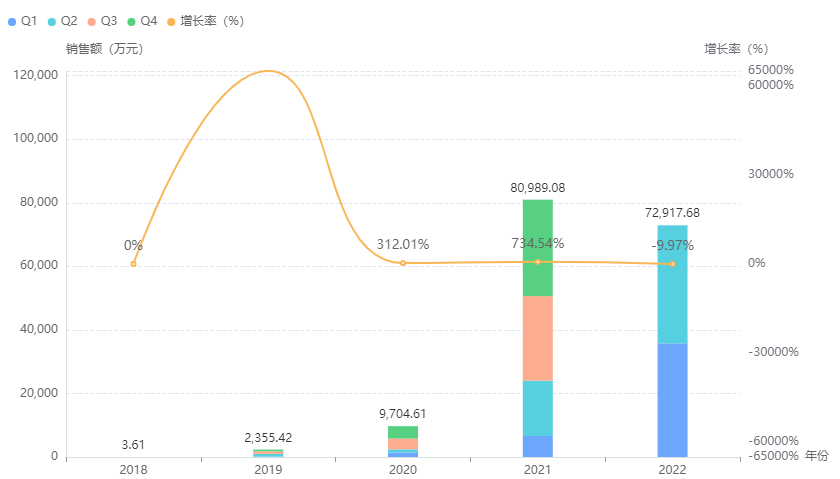Select the orange Q3 segment of 2021 bar
Image resolution: width=840 pixels, height=479 pixels.
(x=538, y=338)
